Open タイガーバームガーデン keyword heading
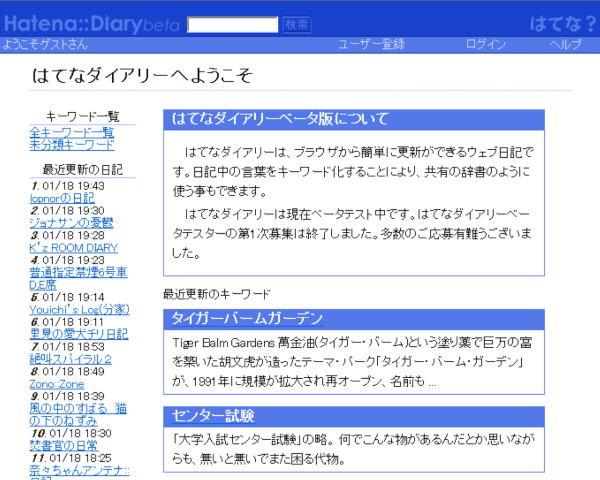This screenshot has width=600, height=480. click(x=247, y=318)
